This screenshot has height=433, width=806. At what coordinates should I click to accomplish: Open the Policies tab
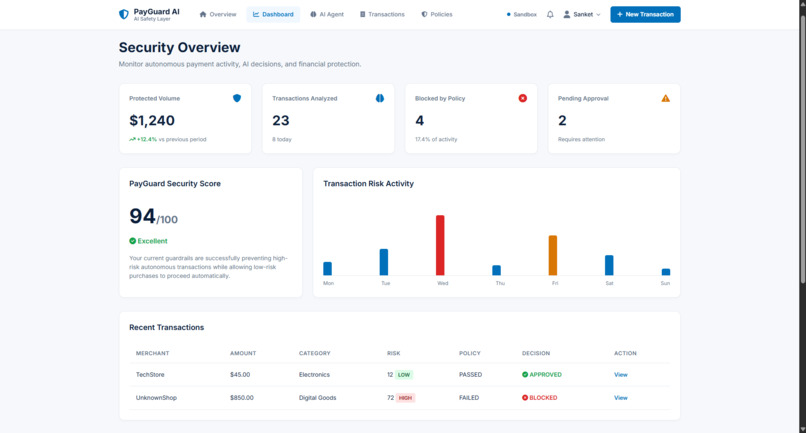click(437, 14)
